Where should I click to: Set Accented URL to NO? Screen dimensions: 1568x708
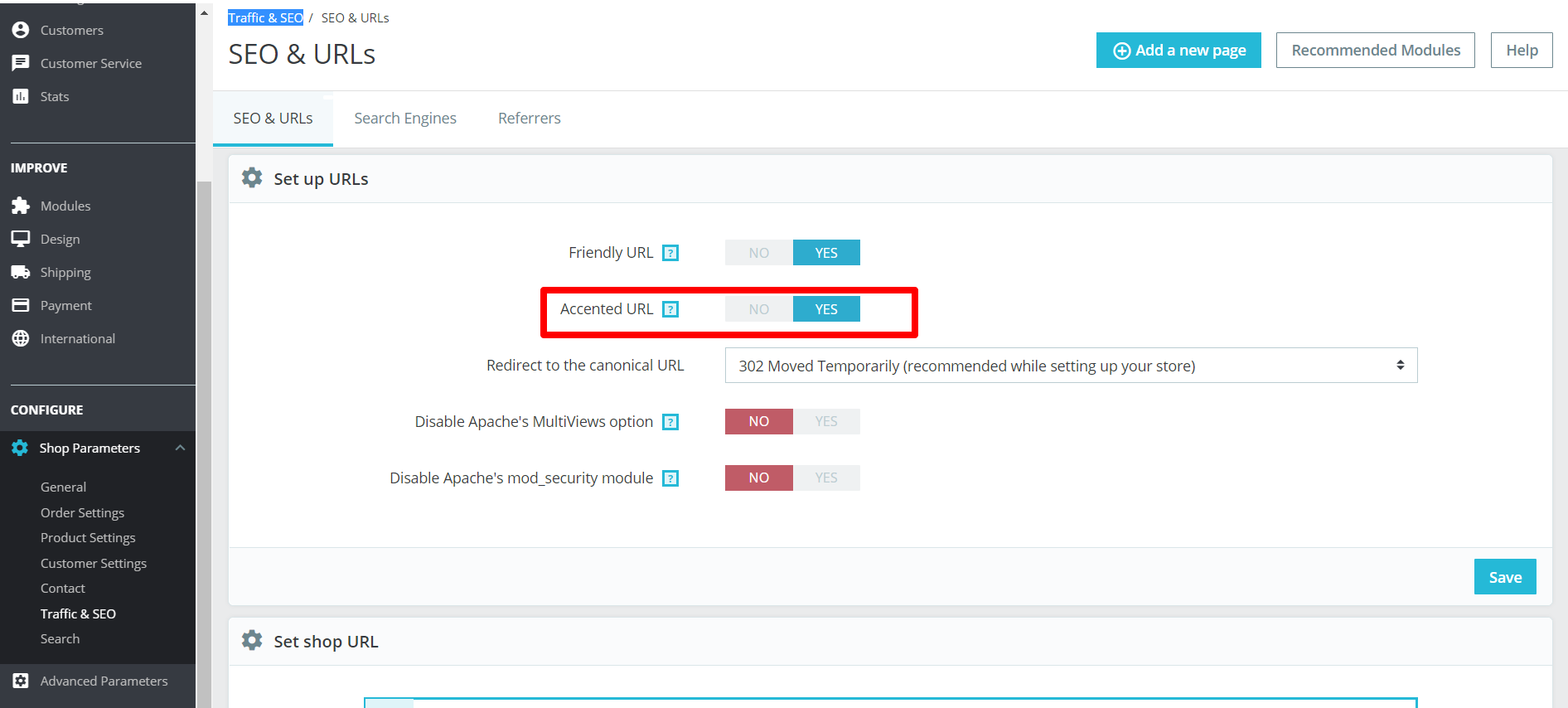point(759,309)
